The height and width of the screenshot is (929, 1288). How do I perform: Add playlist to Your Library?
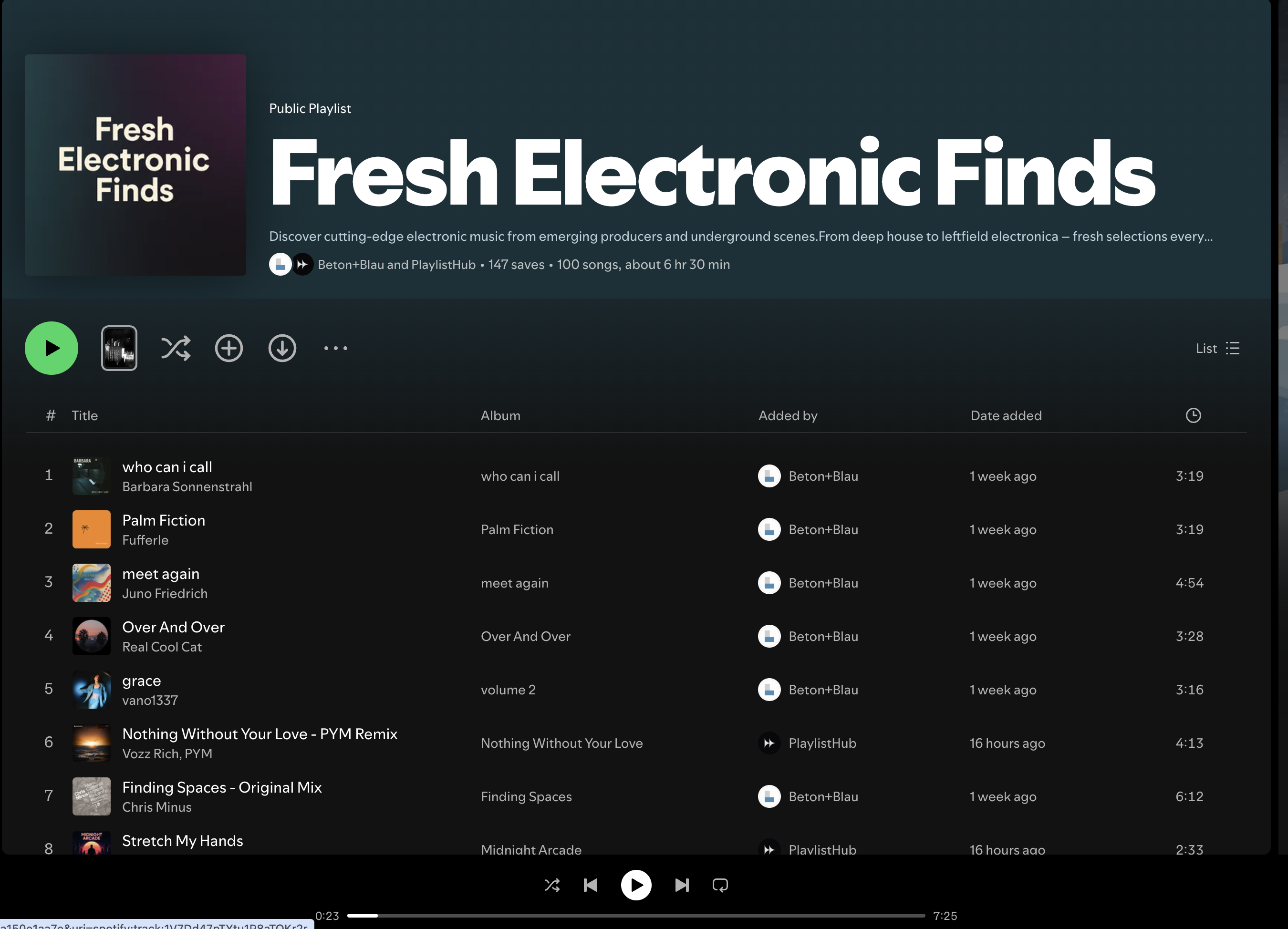tap(229, 348)
